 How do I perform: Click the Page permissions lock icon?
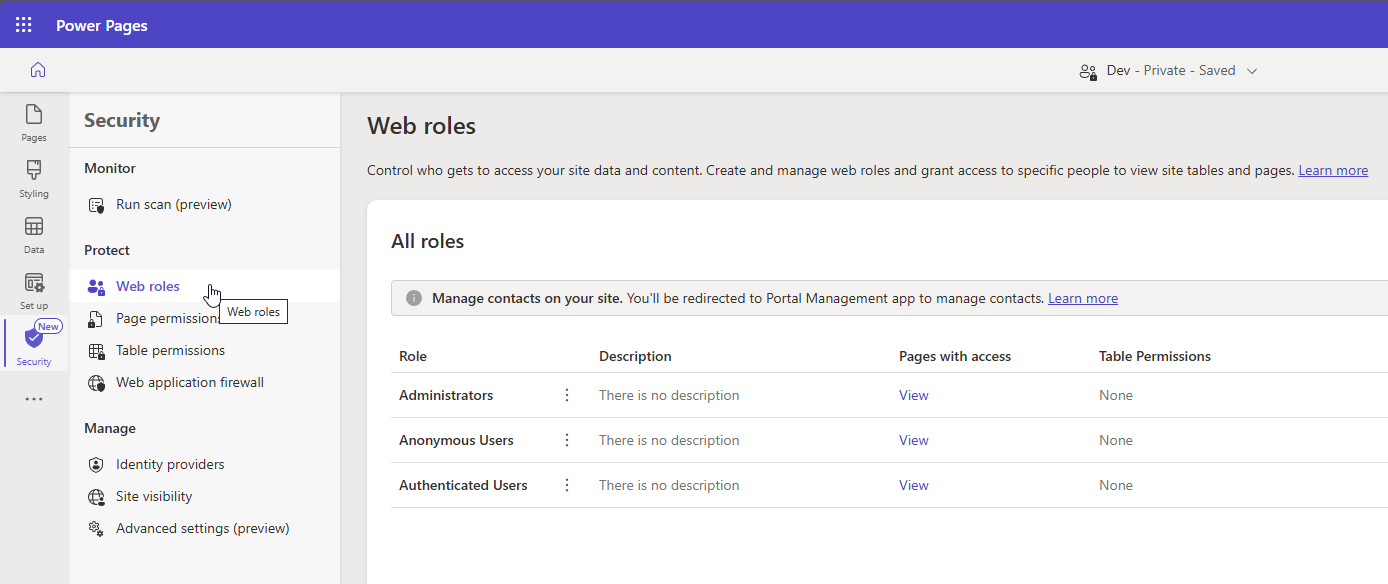(x=96, y=319)
